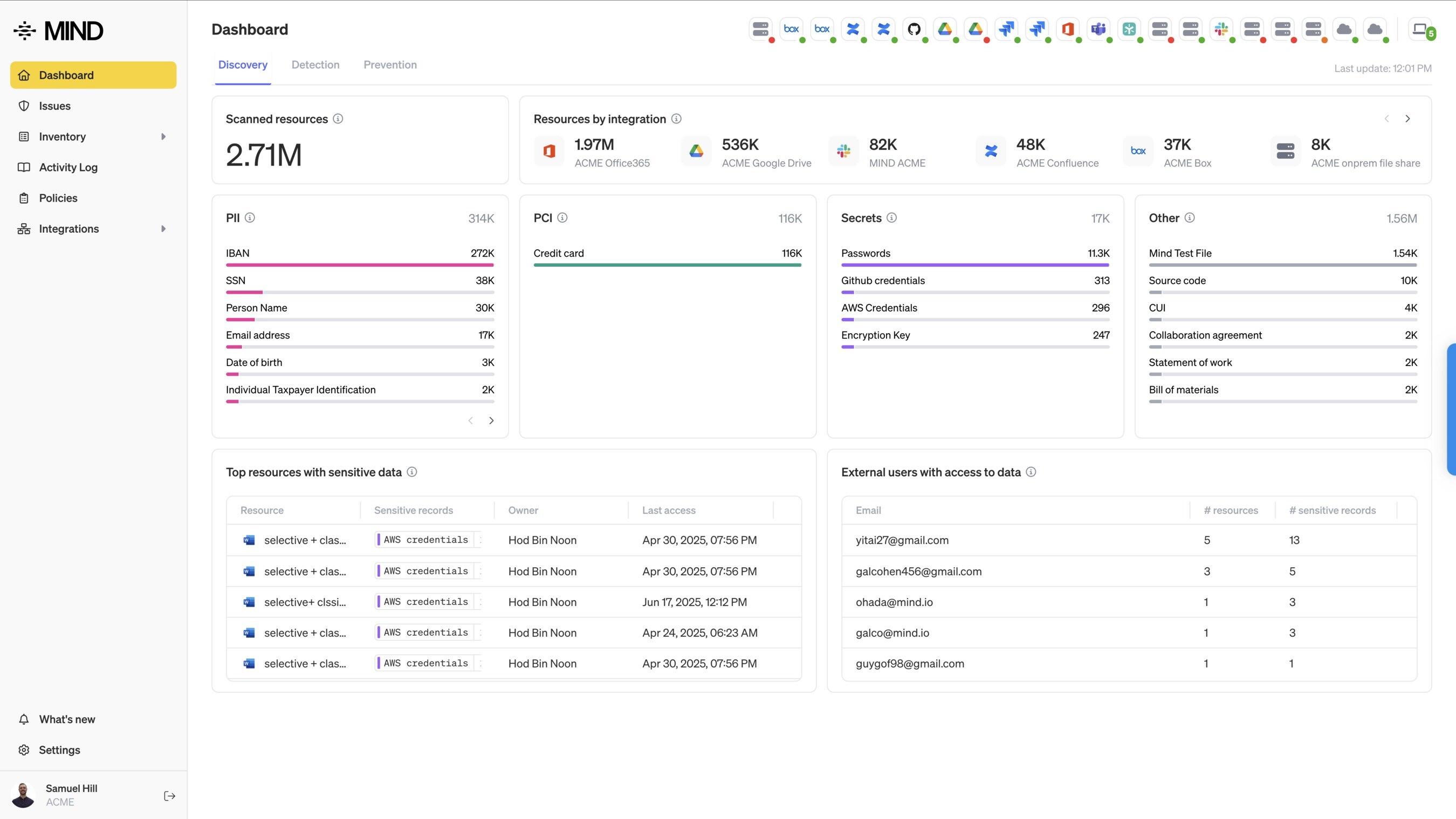Click info icon beside Secrets heading
The height and width of the screenshot is (819, 1456).
[x=891, y=218]
